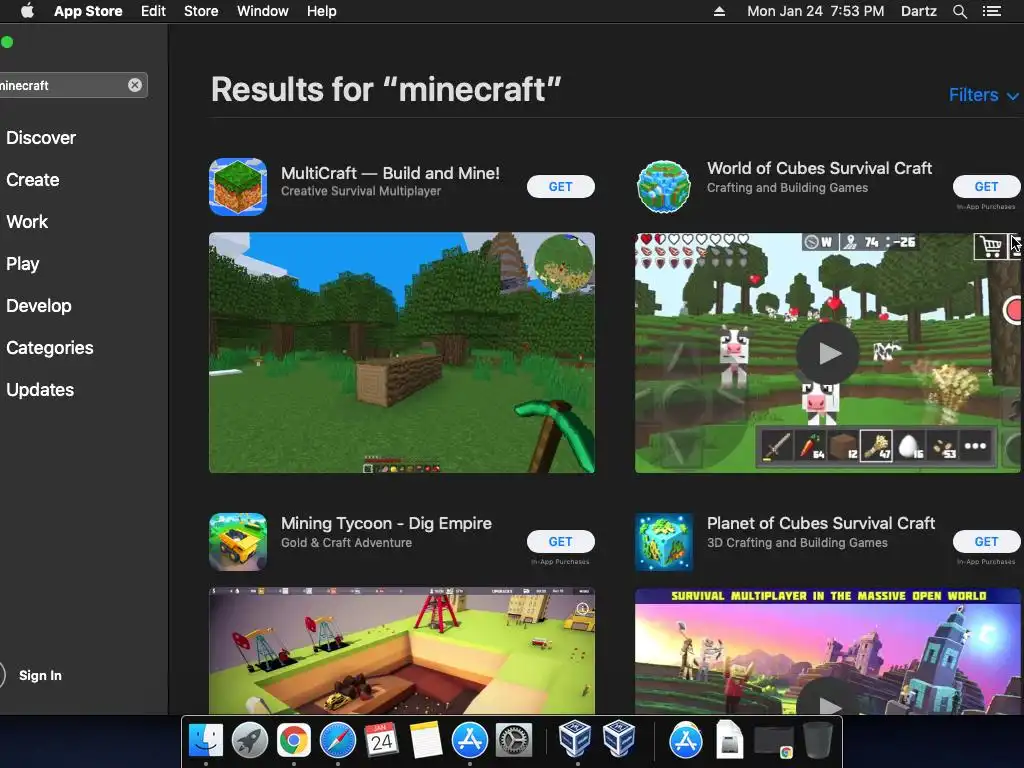This screenshot has height=768, width=1024.
Task: View the Planet of Cubes preview image
Action: (x=827, y=651)
